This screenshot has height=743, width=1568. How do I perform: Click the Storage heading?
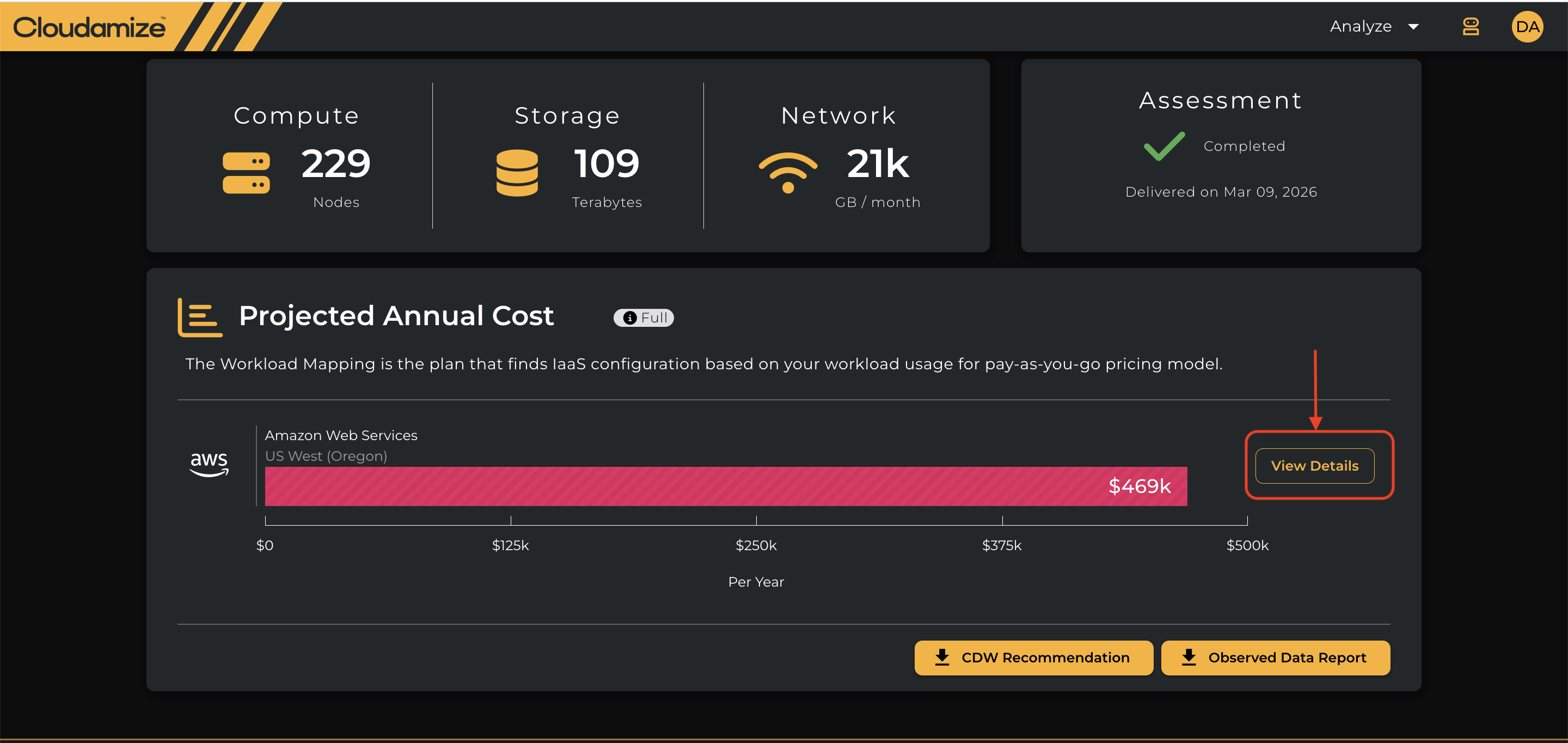[x=567, y=115]
